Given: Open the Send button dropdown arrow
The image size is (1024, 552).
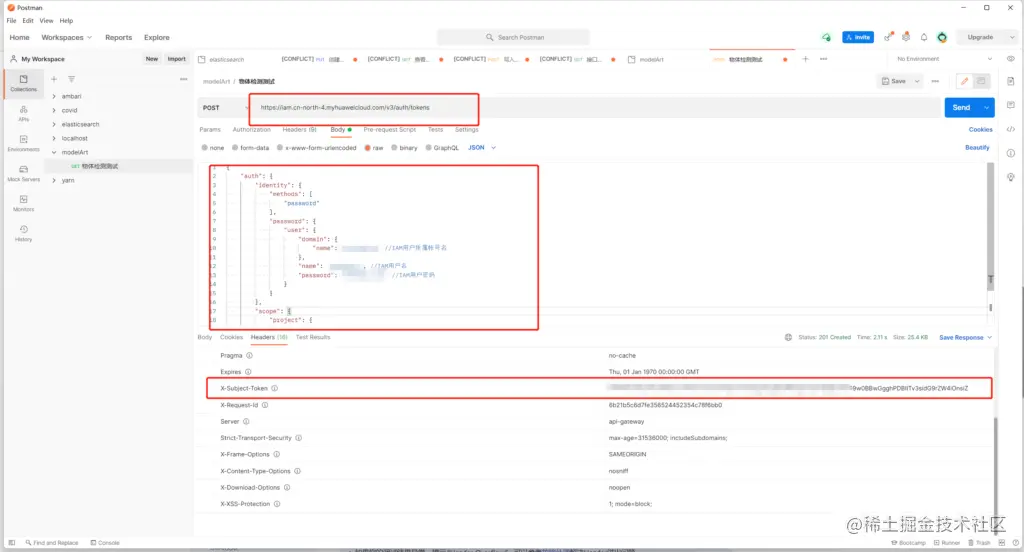Looking at the screenshot, I should coord(986,108).
